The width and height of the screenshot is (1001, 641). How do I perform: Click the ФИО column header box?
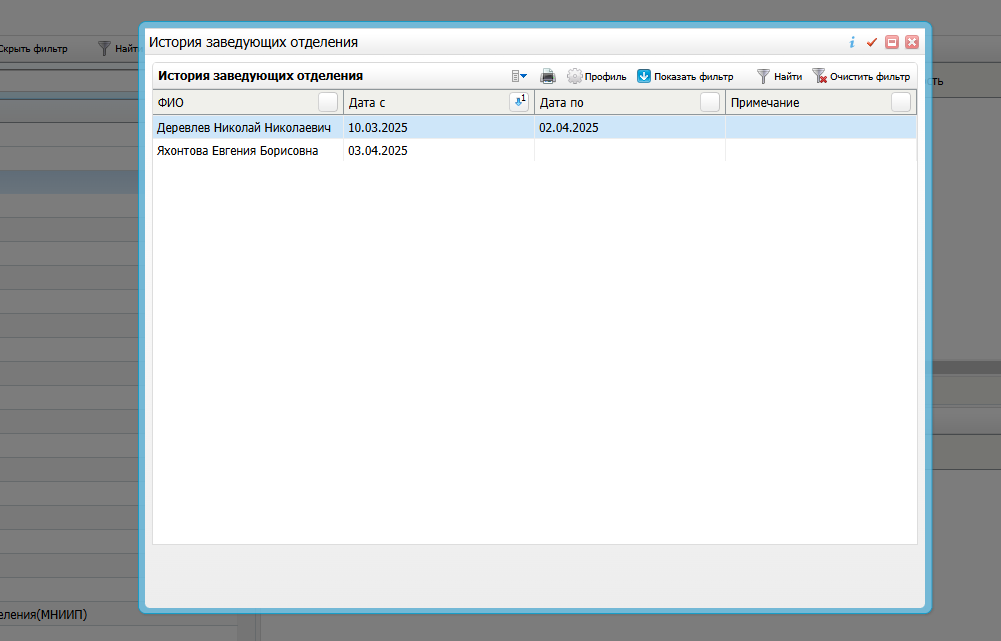pyautogui.click(x=327, y=102)
